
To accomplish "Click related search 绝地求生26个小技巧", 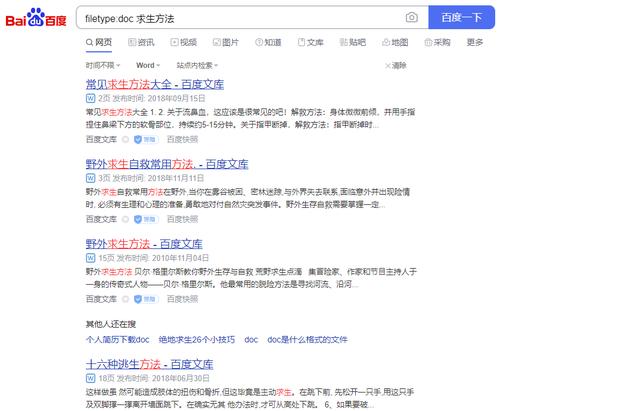I will click(x=197, y=340).
